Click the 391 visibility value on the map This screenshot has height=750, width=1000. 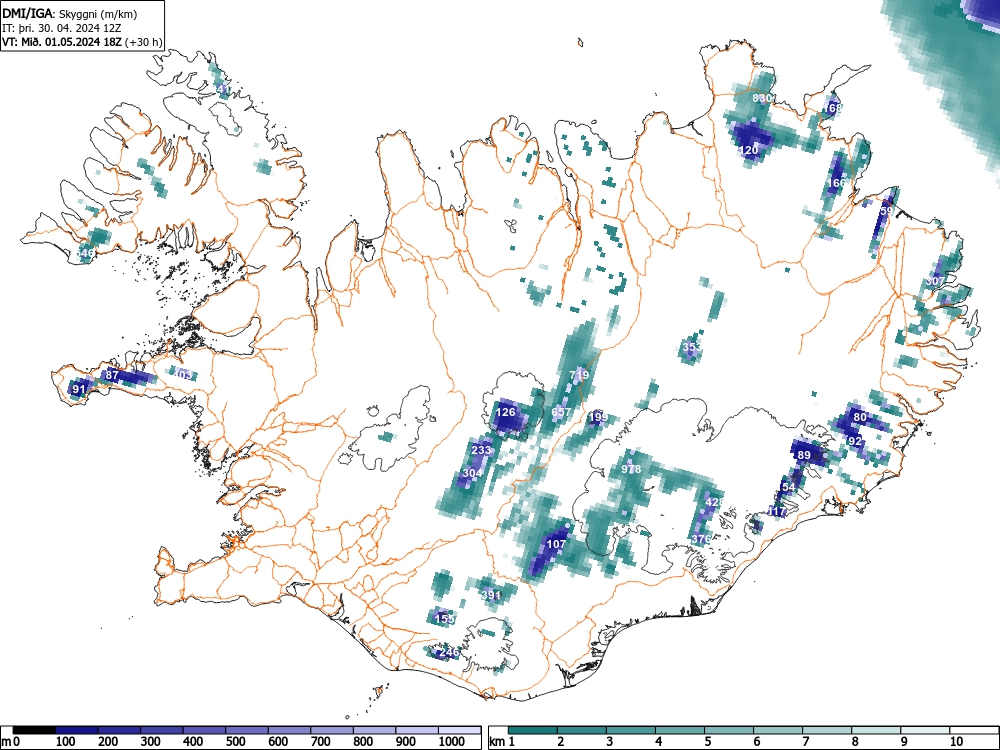coord(491,595)
